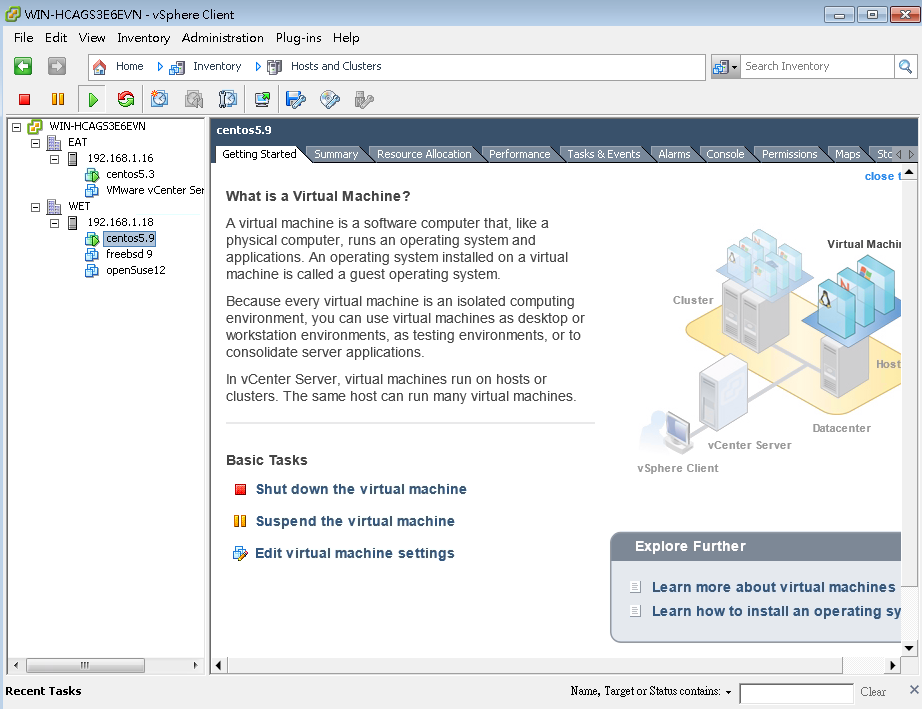Click the floppy drive connect toolbar icon

coord(296,99)
